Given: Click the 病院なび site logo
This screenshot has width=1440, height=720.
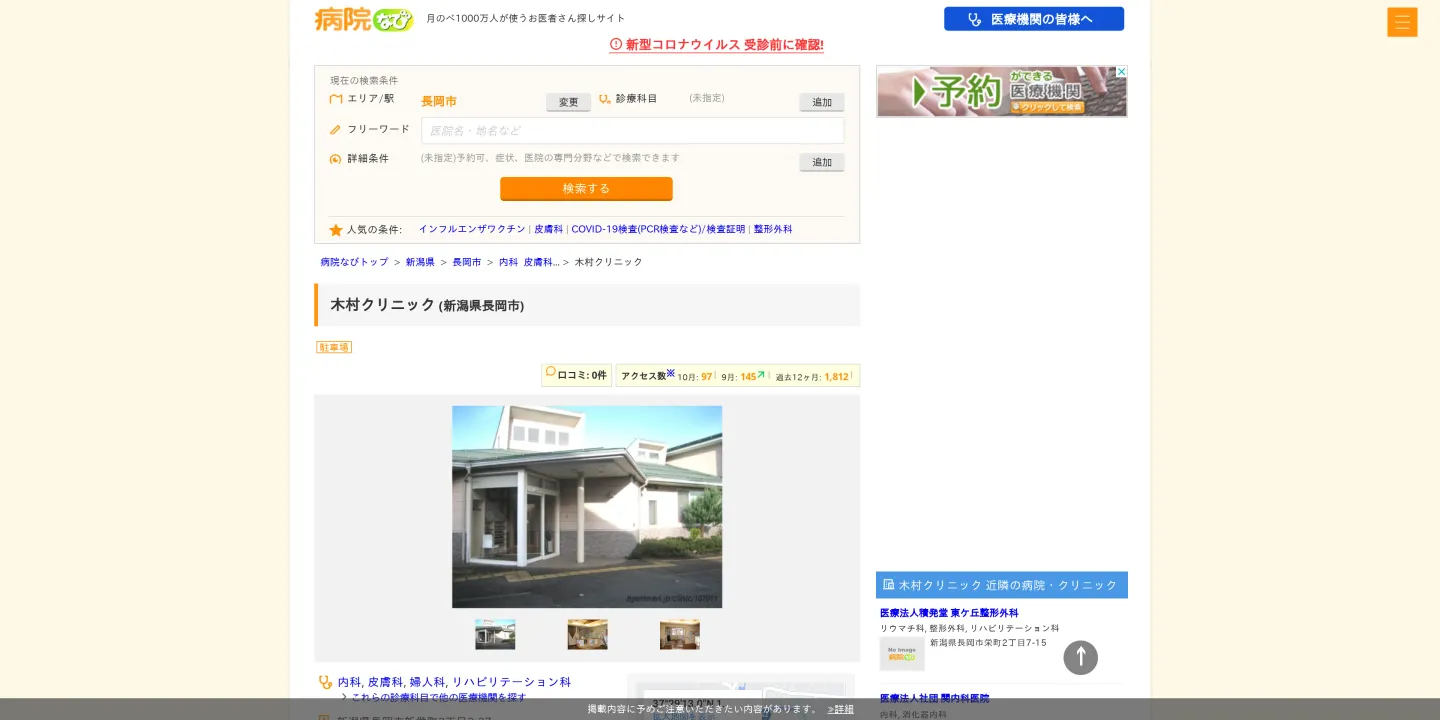Looking at the screenshot, I should (364, 19).
